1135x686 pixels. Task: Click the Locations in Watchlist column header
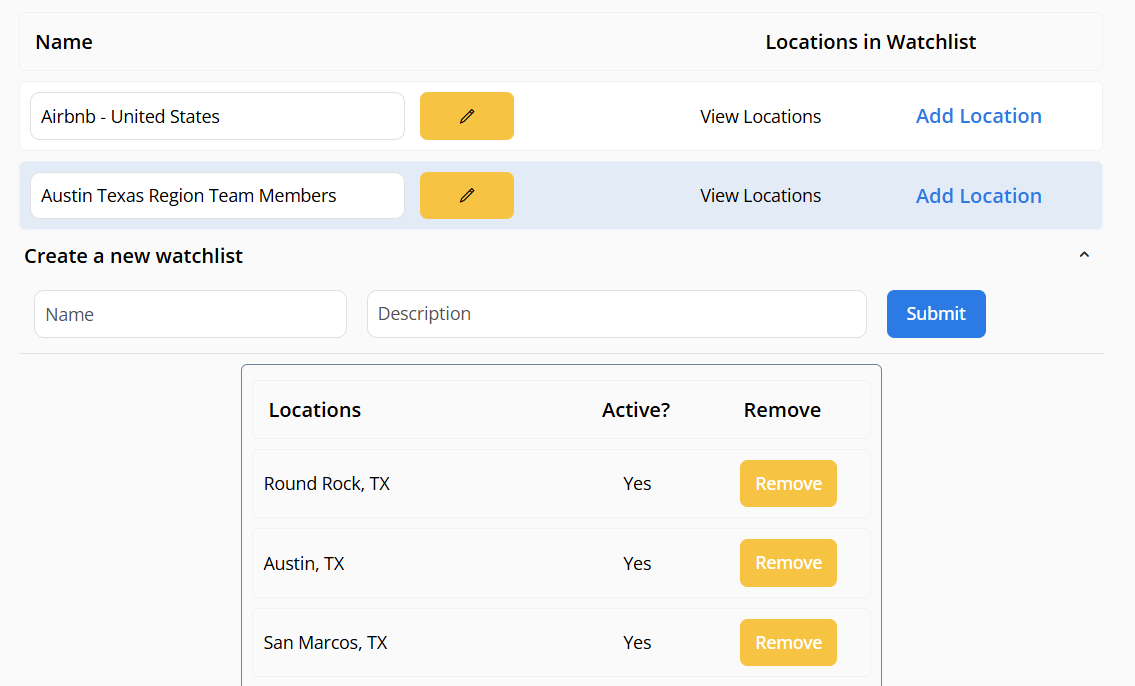point(870,42)
